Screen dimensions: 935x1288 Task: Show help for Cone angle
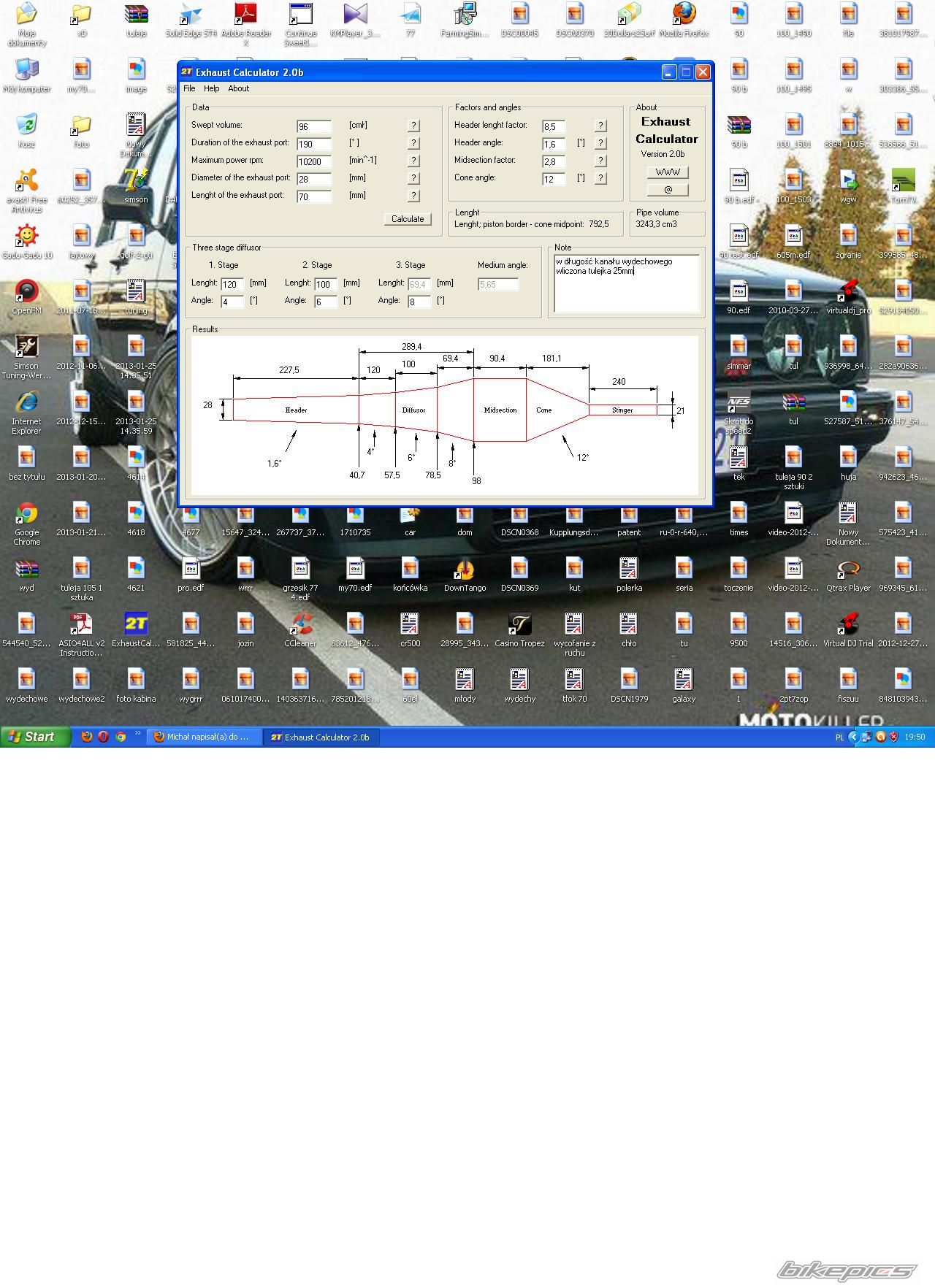click(x=600, y=178)
